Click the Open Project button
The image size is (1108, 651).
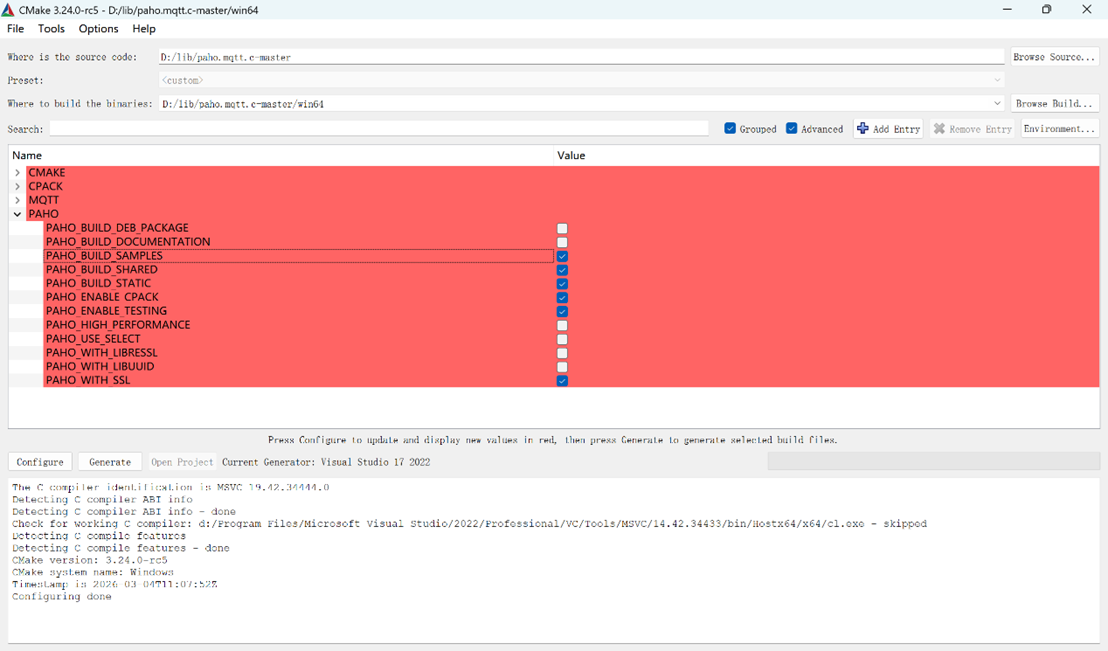click(x=182, y=462)
